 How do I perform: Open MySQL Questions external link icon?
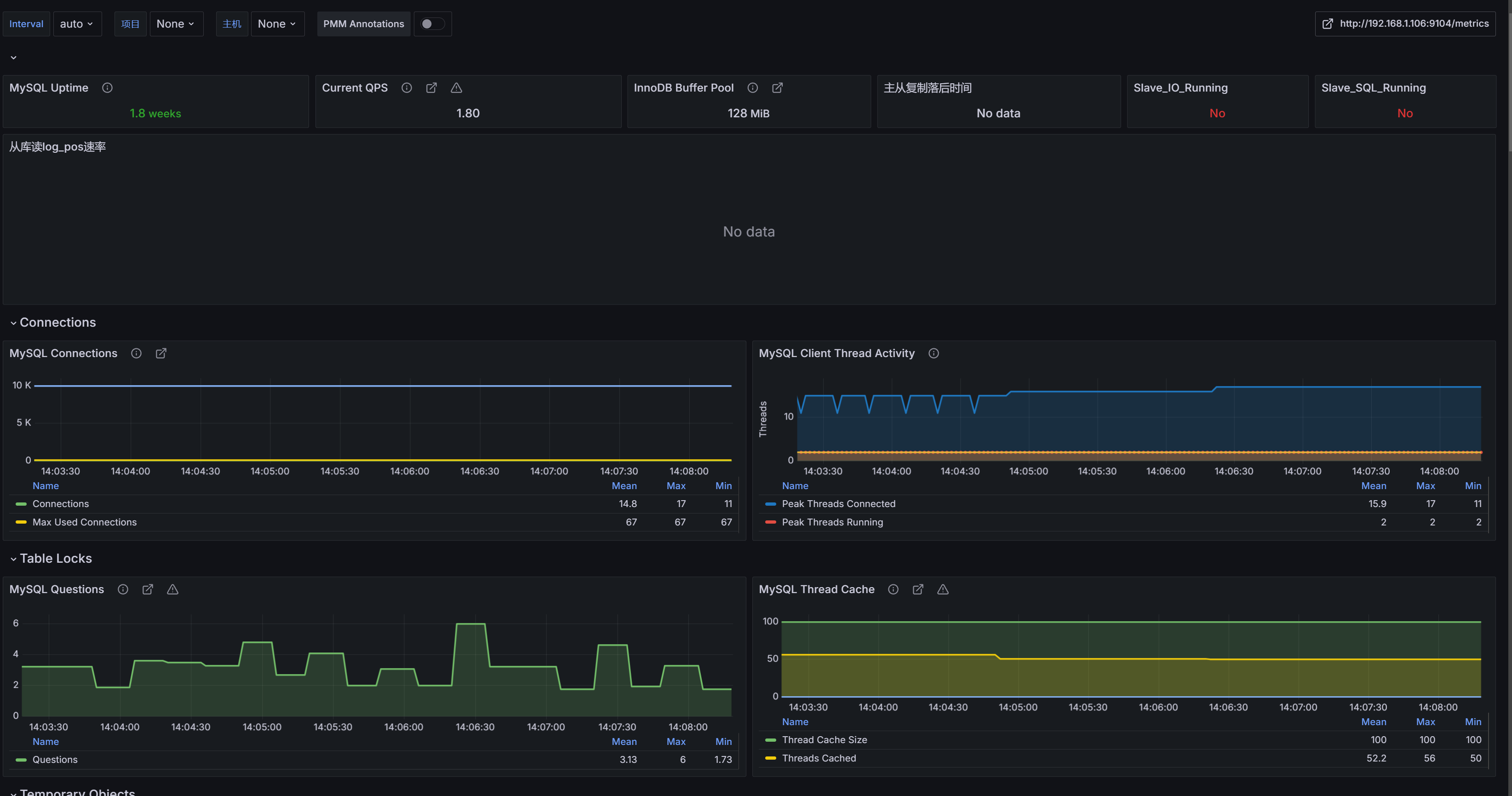pyautogui.click(x=148, y=589)
